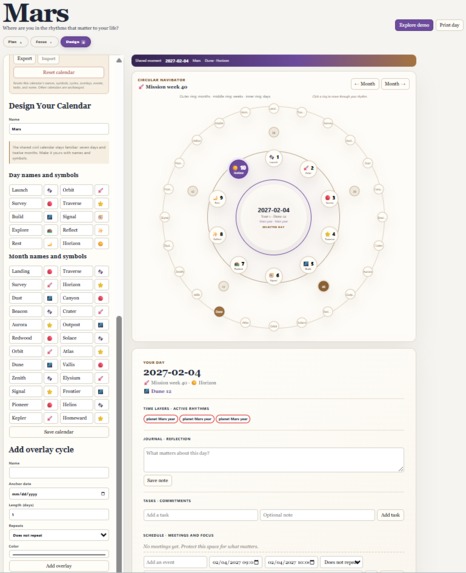Click the Crater month rocket symbol

coord(101,311)
